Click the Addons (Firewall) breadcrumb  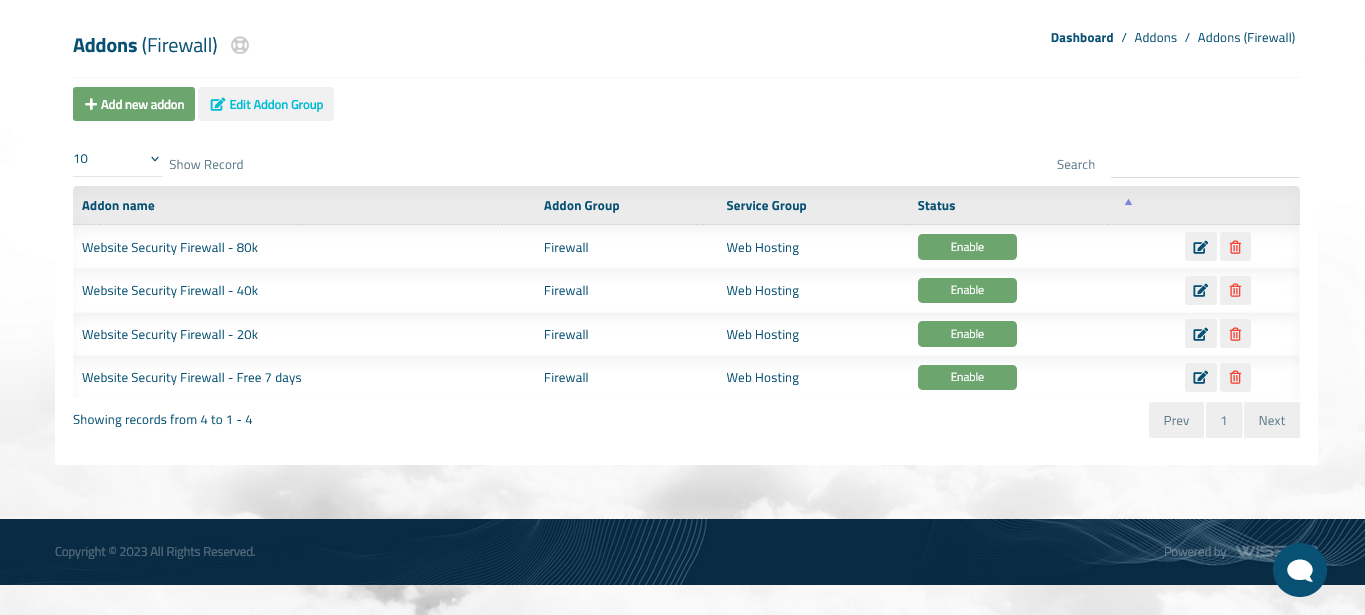pyautogui.click(x=1246, y=38)
